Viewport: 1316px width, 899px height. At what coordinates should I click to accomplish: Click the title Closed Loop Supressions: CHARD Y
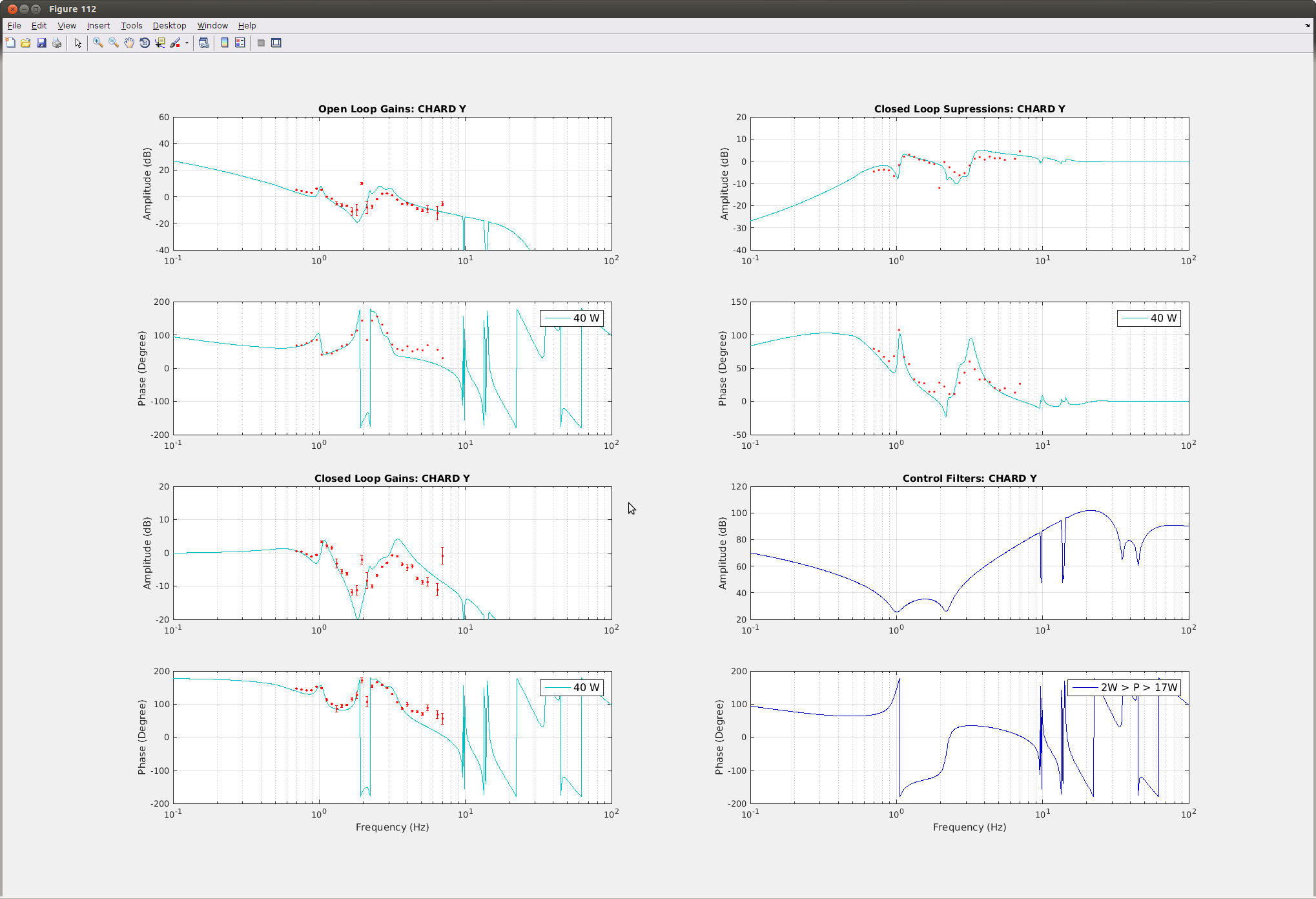coord(969,108)
